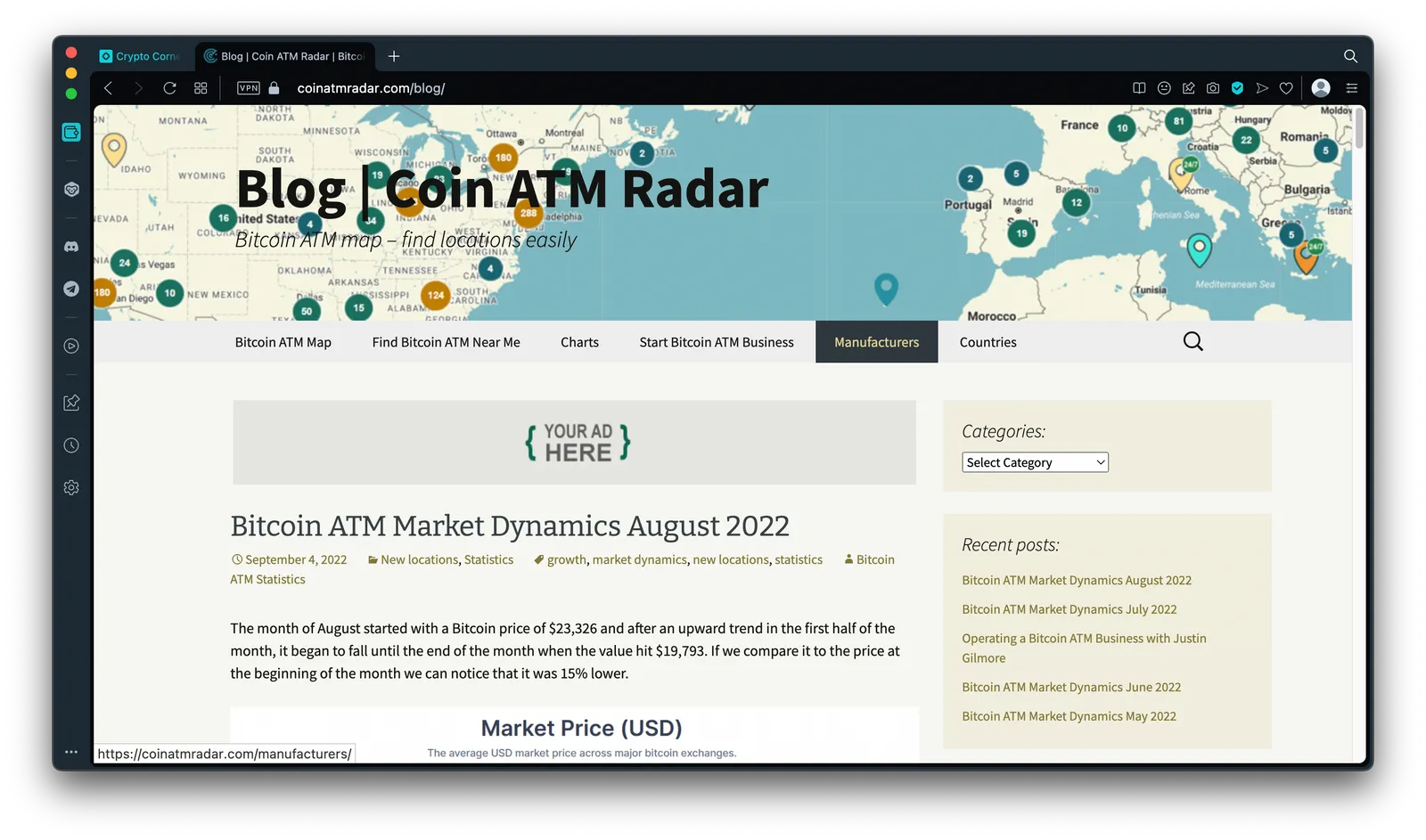Reload the current page
Image resolution: width=1426 pixels, height=840 pixels.
click(x=169, y=88)
